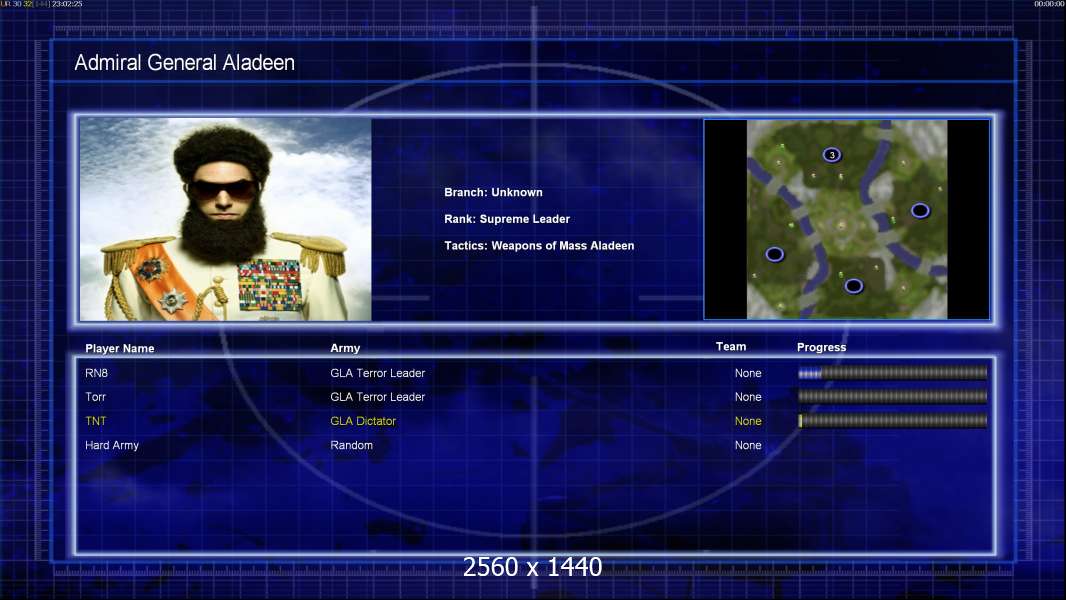Click TNT's team value None
The width and height of the screenshot is (1066, 600).
pos(748,421)
